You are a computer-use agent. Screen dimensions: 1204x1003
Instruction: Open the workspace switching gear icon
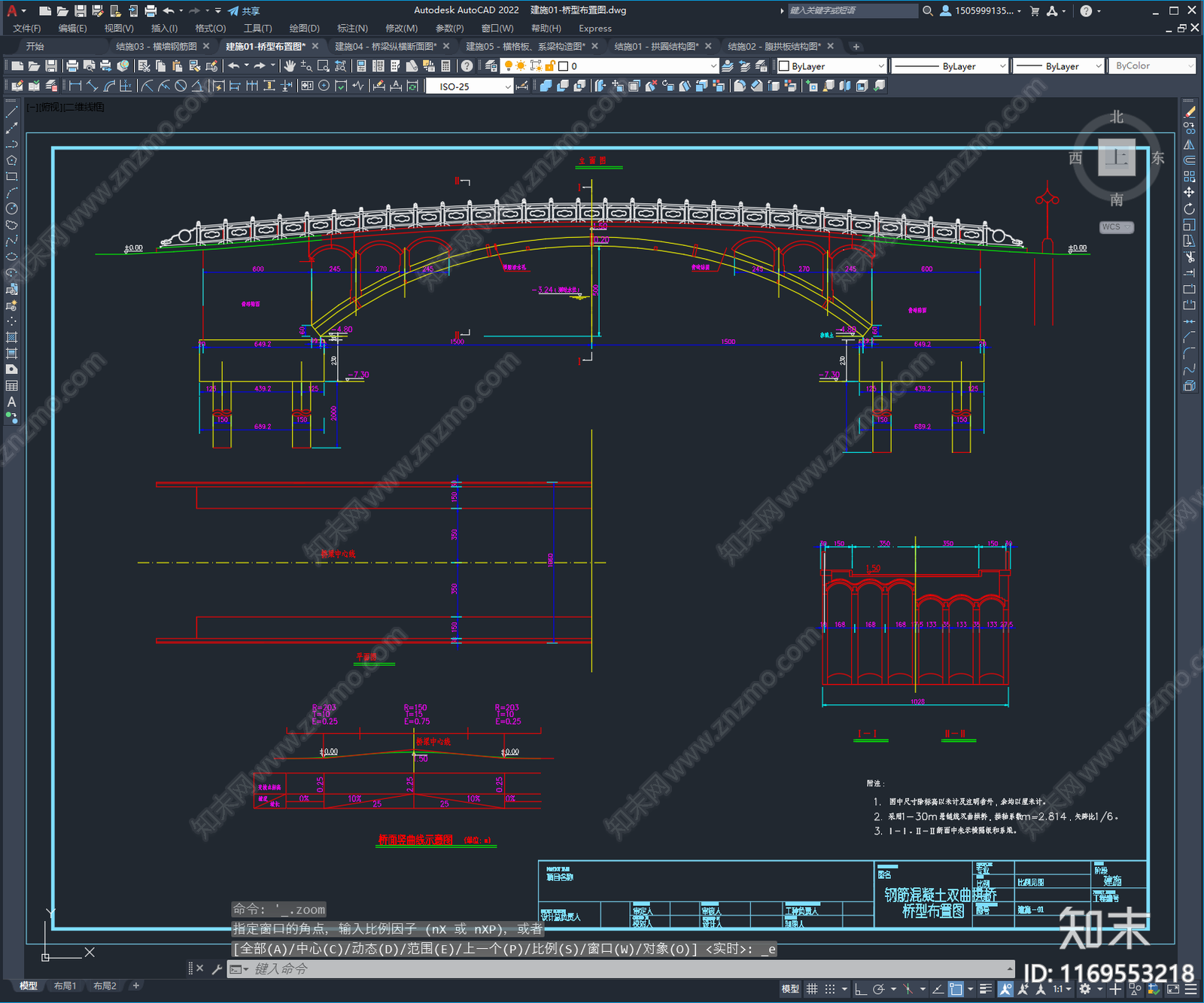tap(1085, 989)
